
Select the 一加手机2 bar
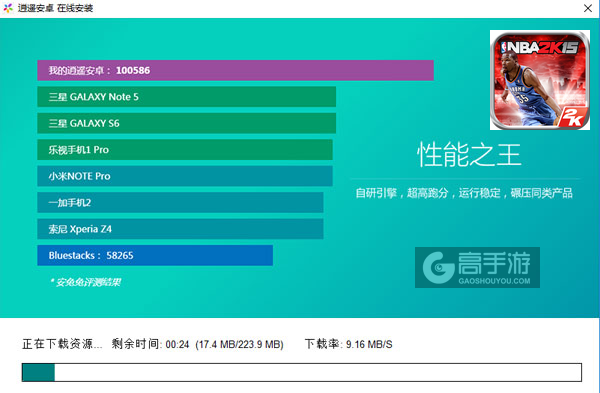pyautogui.click(x=180, y=202)
